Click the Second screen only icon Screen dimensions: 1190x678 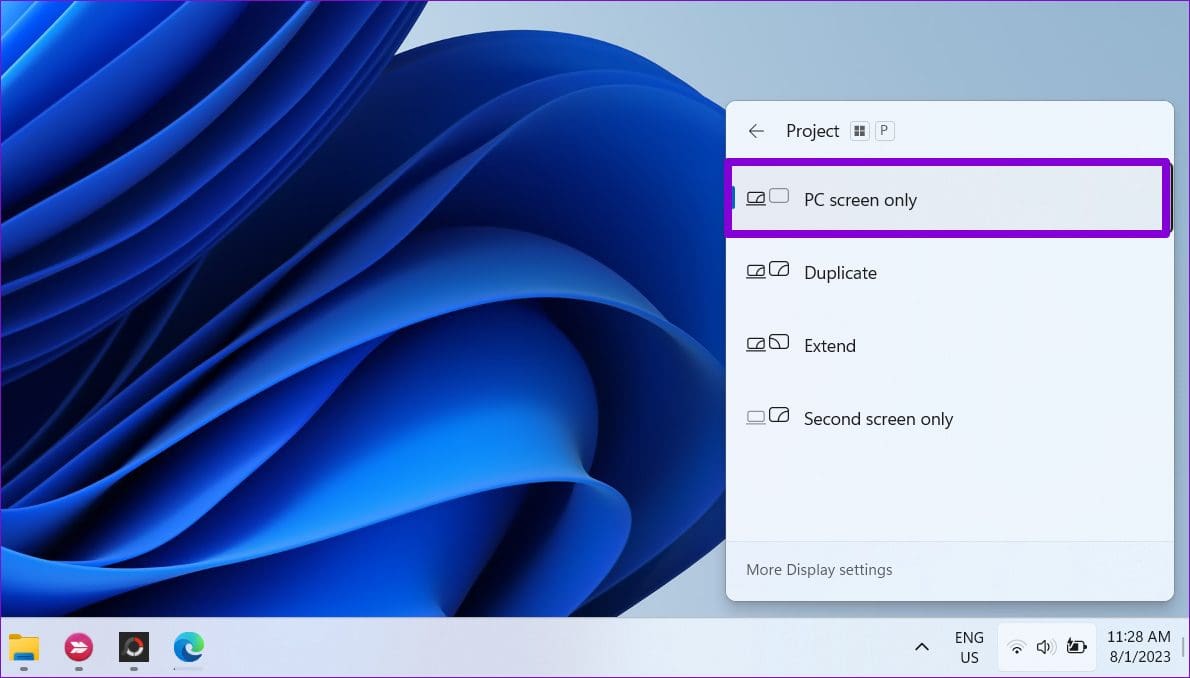point(767,416)
